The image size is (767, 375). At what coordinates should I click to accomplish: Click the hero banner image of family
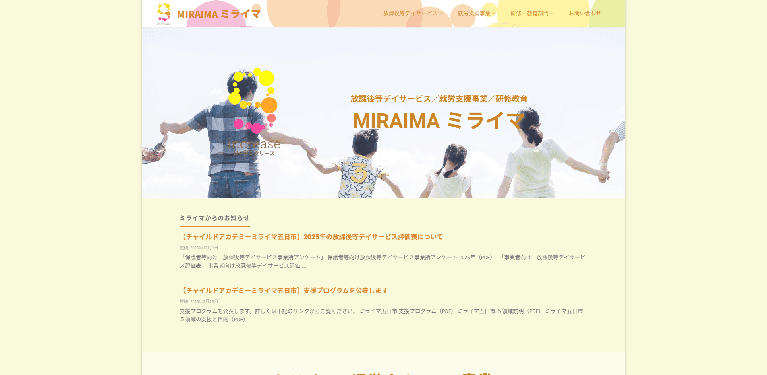pyautogui.click(x=384, y=112)
